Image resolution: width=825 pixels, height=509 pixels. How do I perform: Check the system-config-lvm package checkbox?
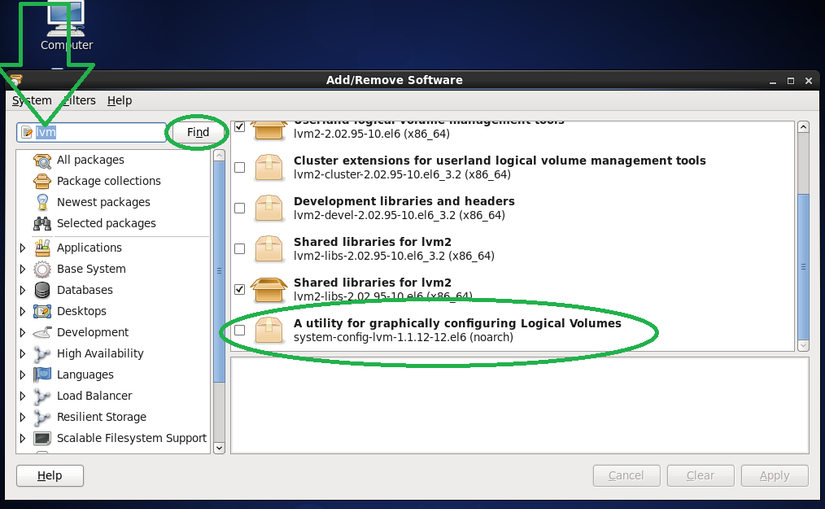pyautogui.click(x=239, y=330)
